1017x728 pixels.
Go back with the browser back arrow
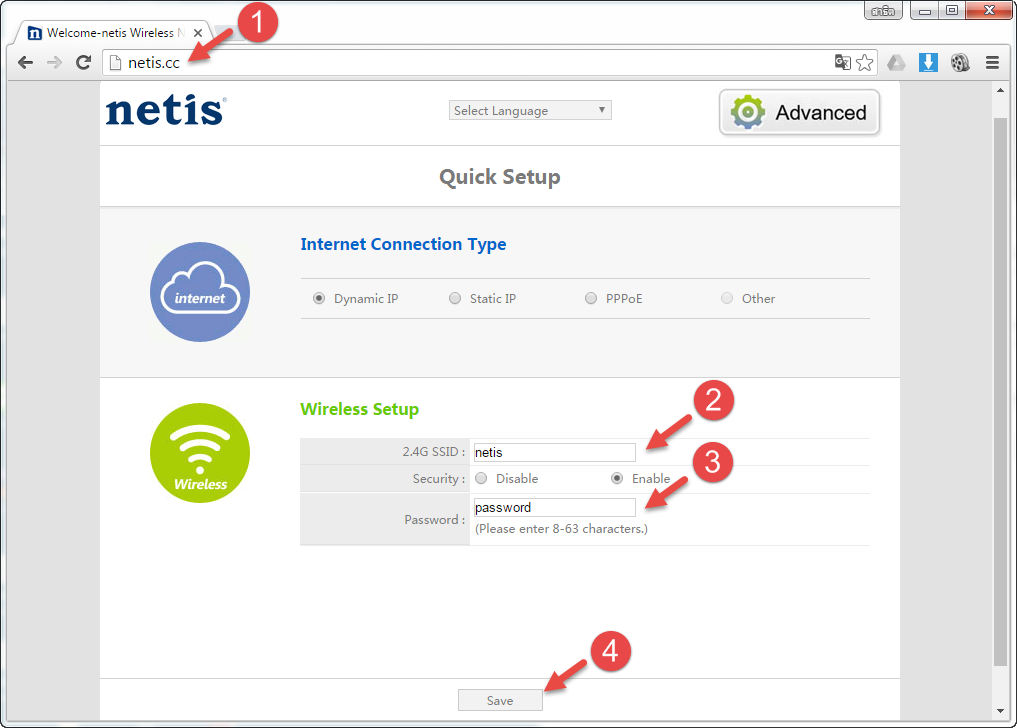pyautogui.click(x=25, y=62)
